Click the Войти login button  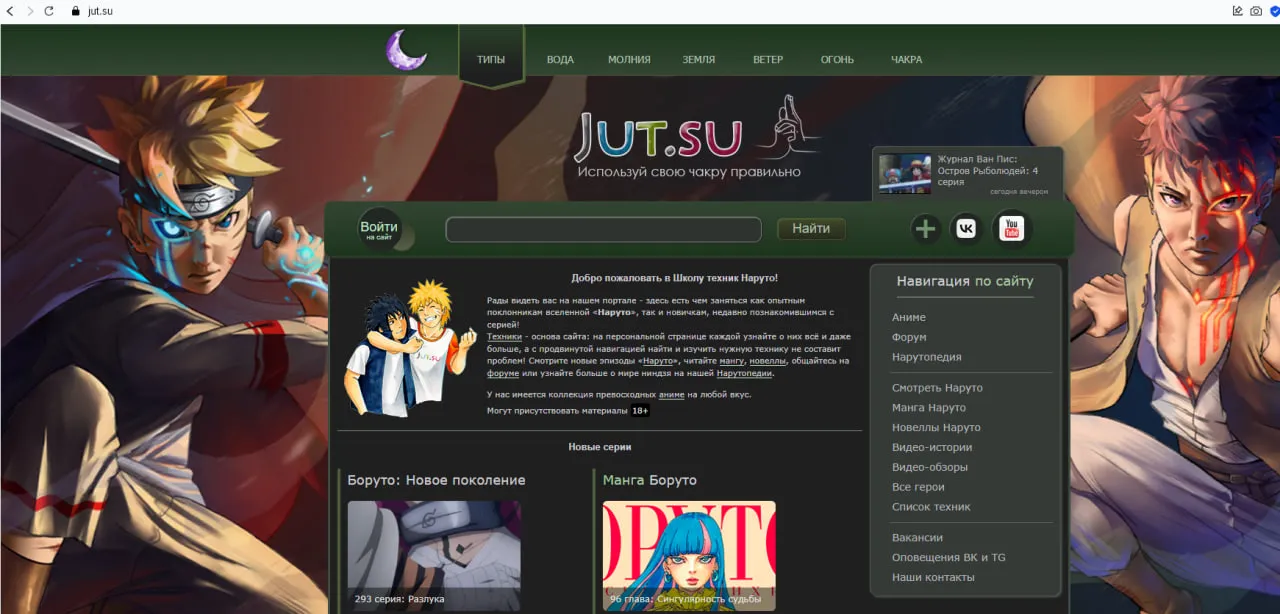(x=379, y=229)
